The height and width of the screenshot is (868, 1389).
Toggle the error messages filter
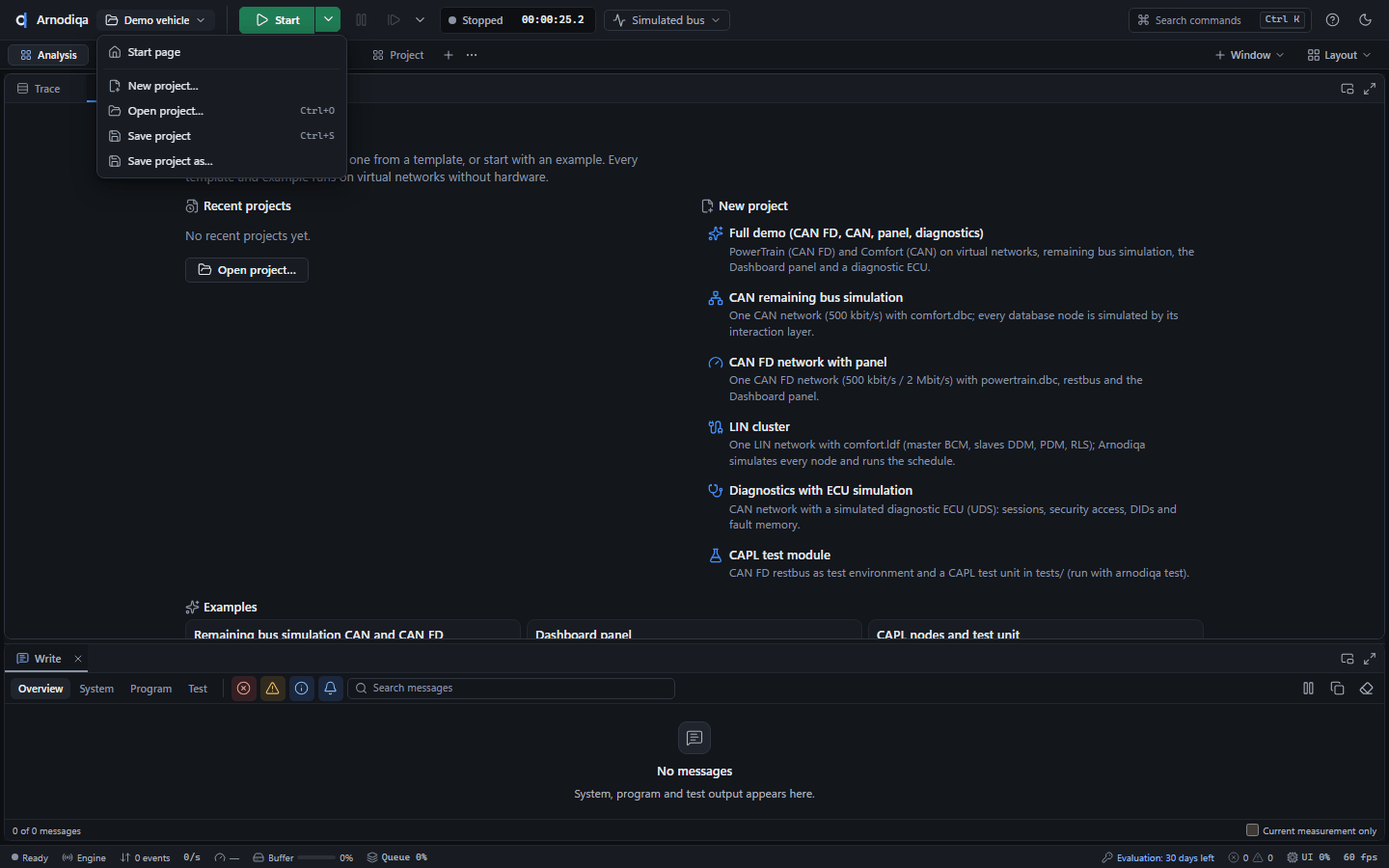point(244,689)
